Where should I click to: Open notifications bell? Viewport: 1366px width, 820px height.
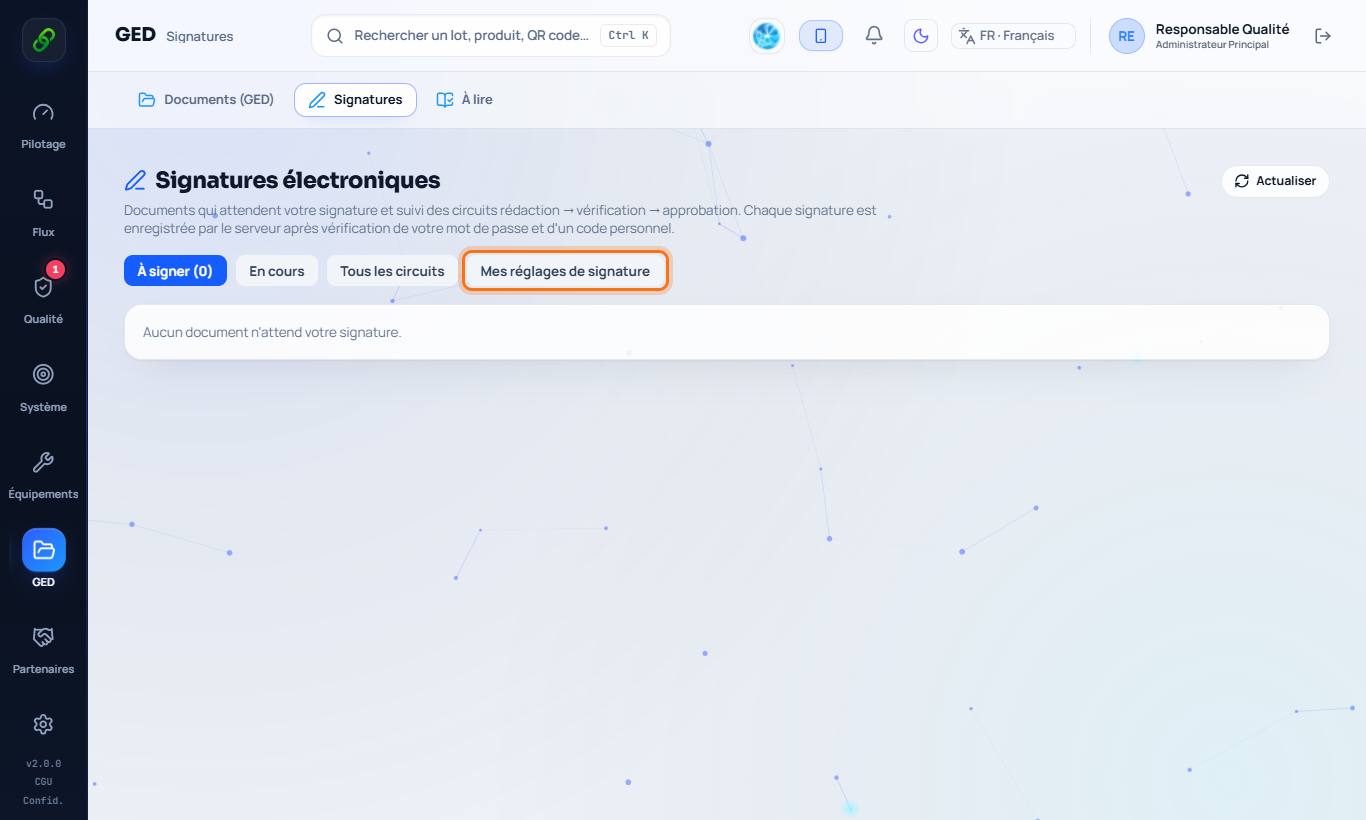click(874, 36)
